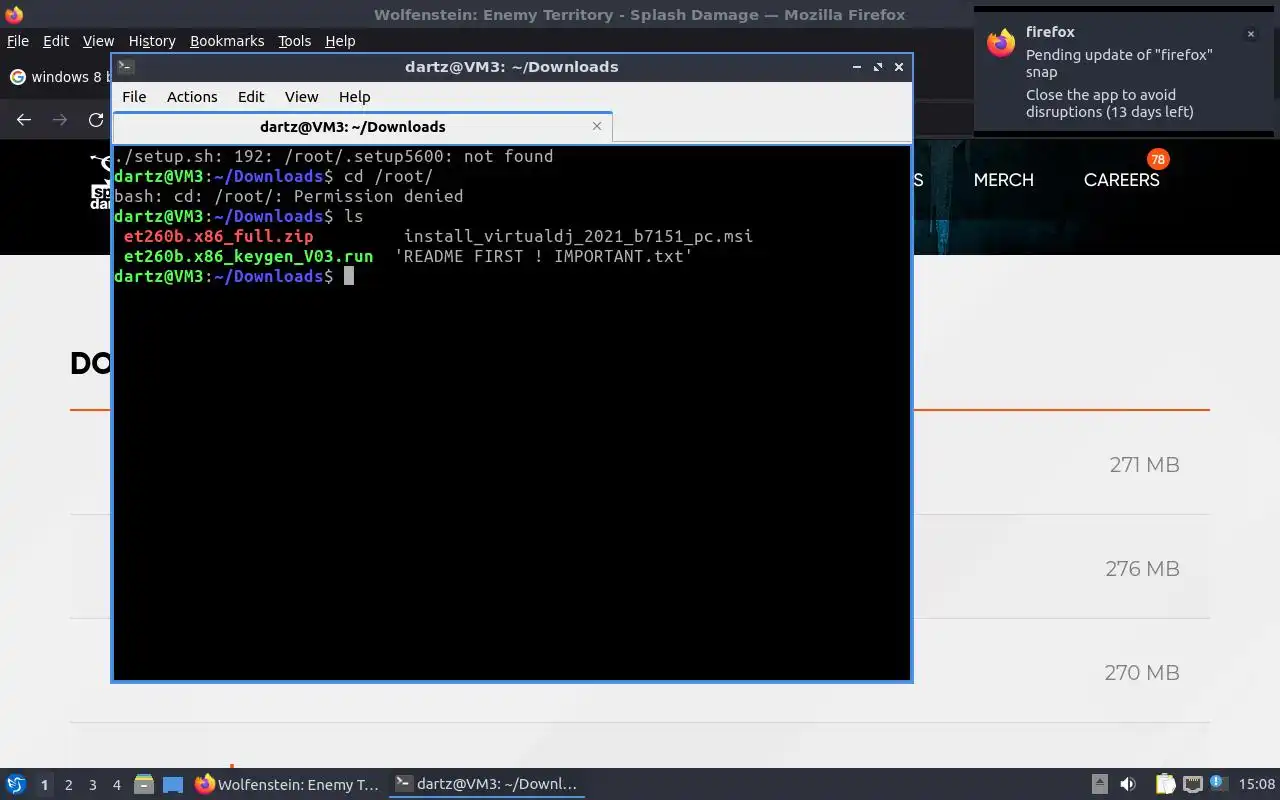Viewport: 1280px width, 800px height.
Task: Open the terminal Actions menu
Action: point(192,97)
